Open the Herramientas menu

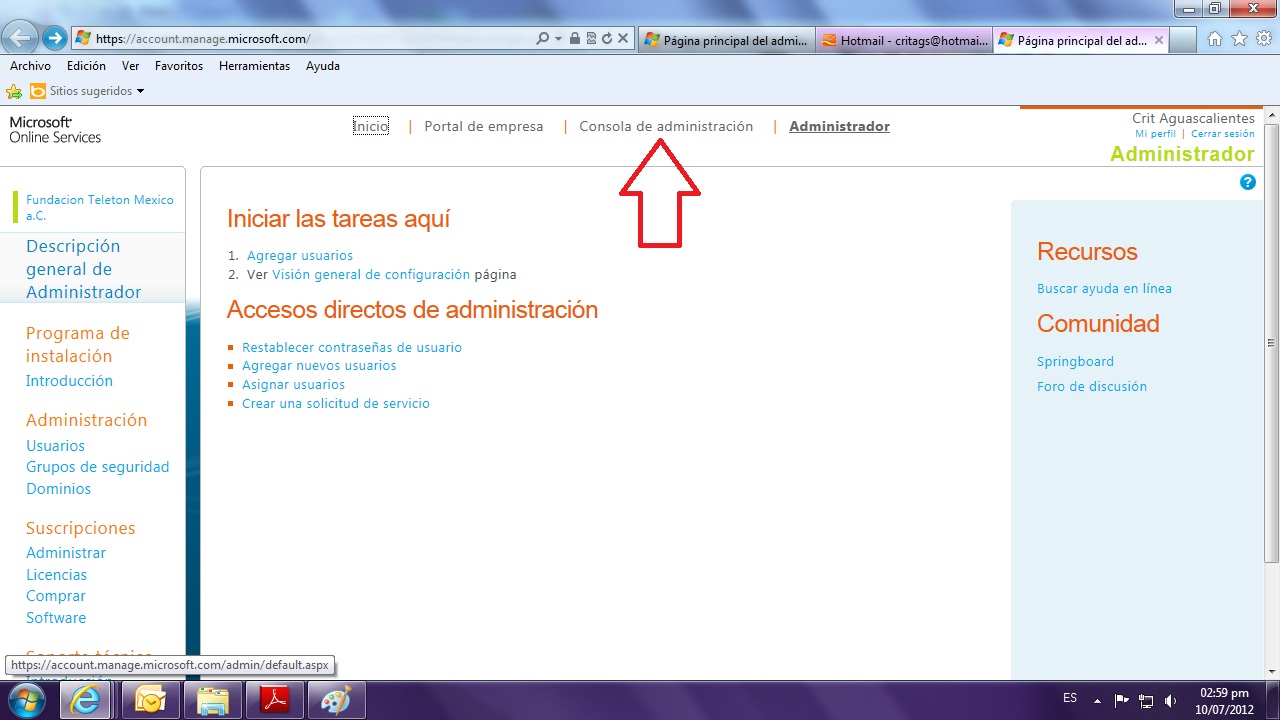pyautogui.click(x=254, y=66)
